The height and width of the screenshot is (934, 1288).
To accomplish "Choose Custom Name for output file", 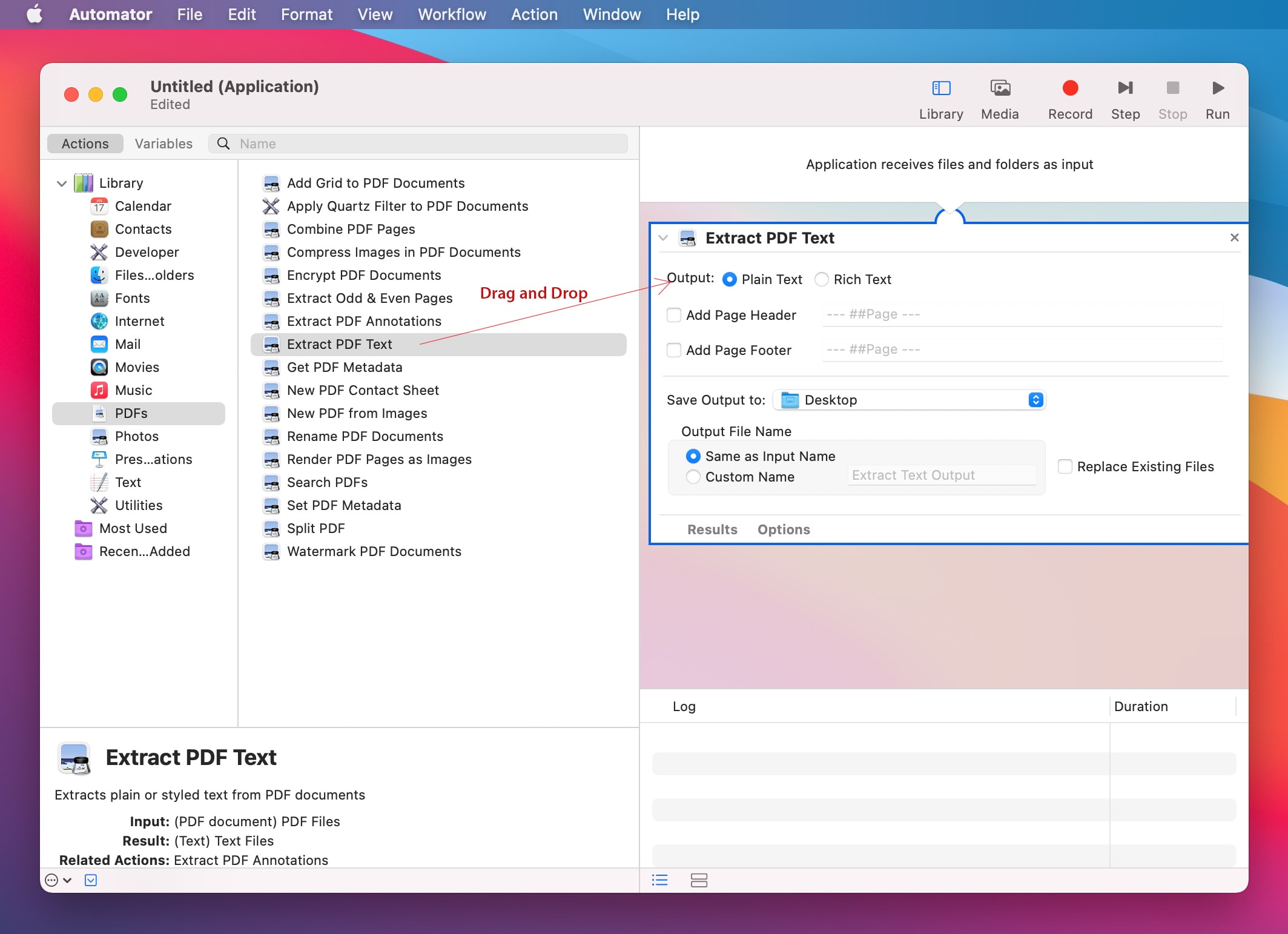I will point(693,477).
